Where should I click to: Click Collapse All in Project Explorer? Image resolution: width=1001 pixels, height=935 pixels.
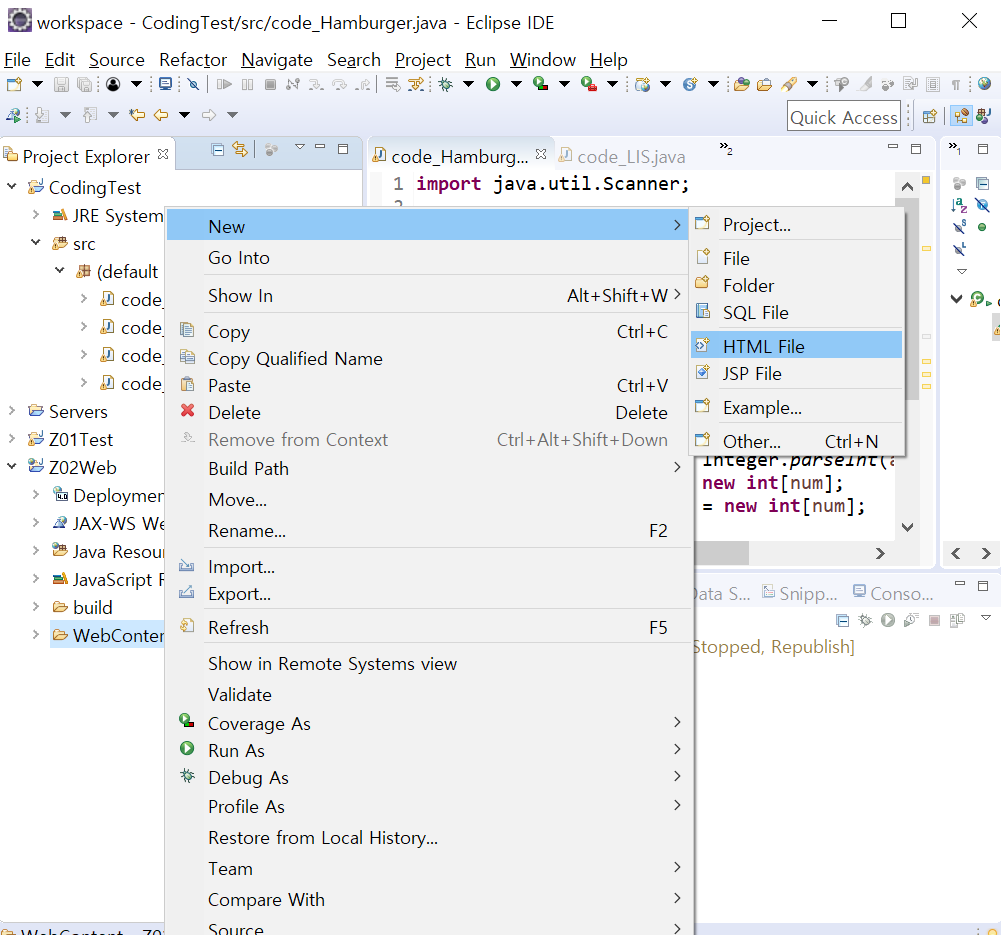click(218, 150)
